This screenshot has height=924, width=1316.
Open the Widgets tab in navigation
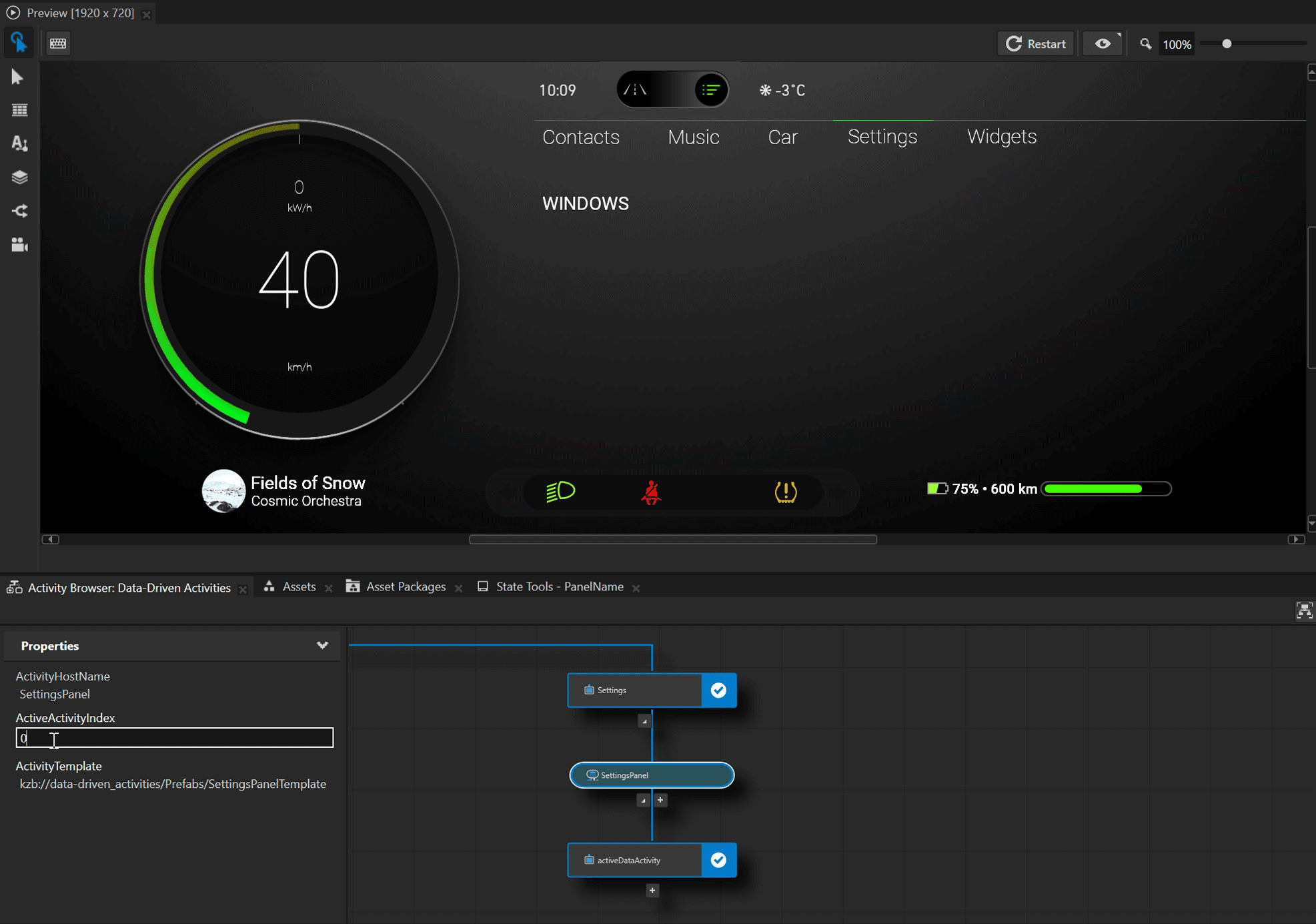coord(1000,137)
